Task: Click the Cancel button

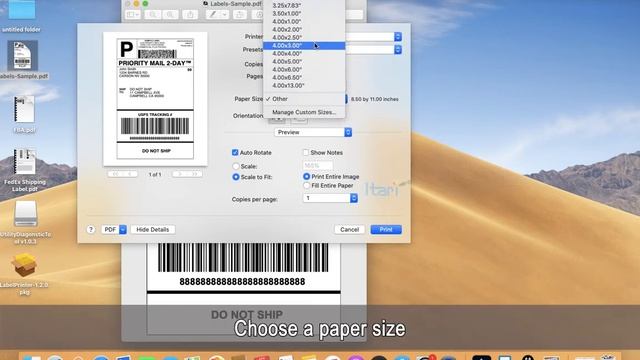Action: [349, 229]
